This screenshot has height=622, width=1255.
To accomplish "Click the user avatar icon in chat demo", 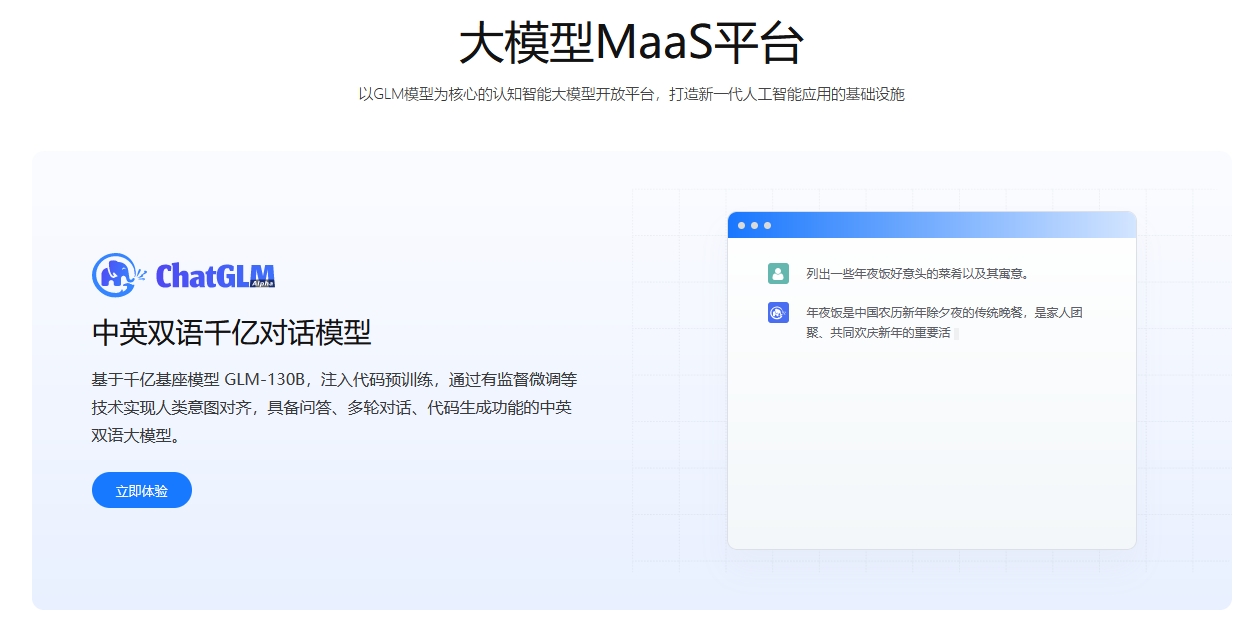I will pyautogui.click(x=778, y=273).
